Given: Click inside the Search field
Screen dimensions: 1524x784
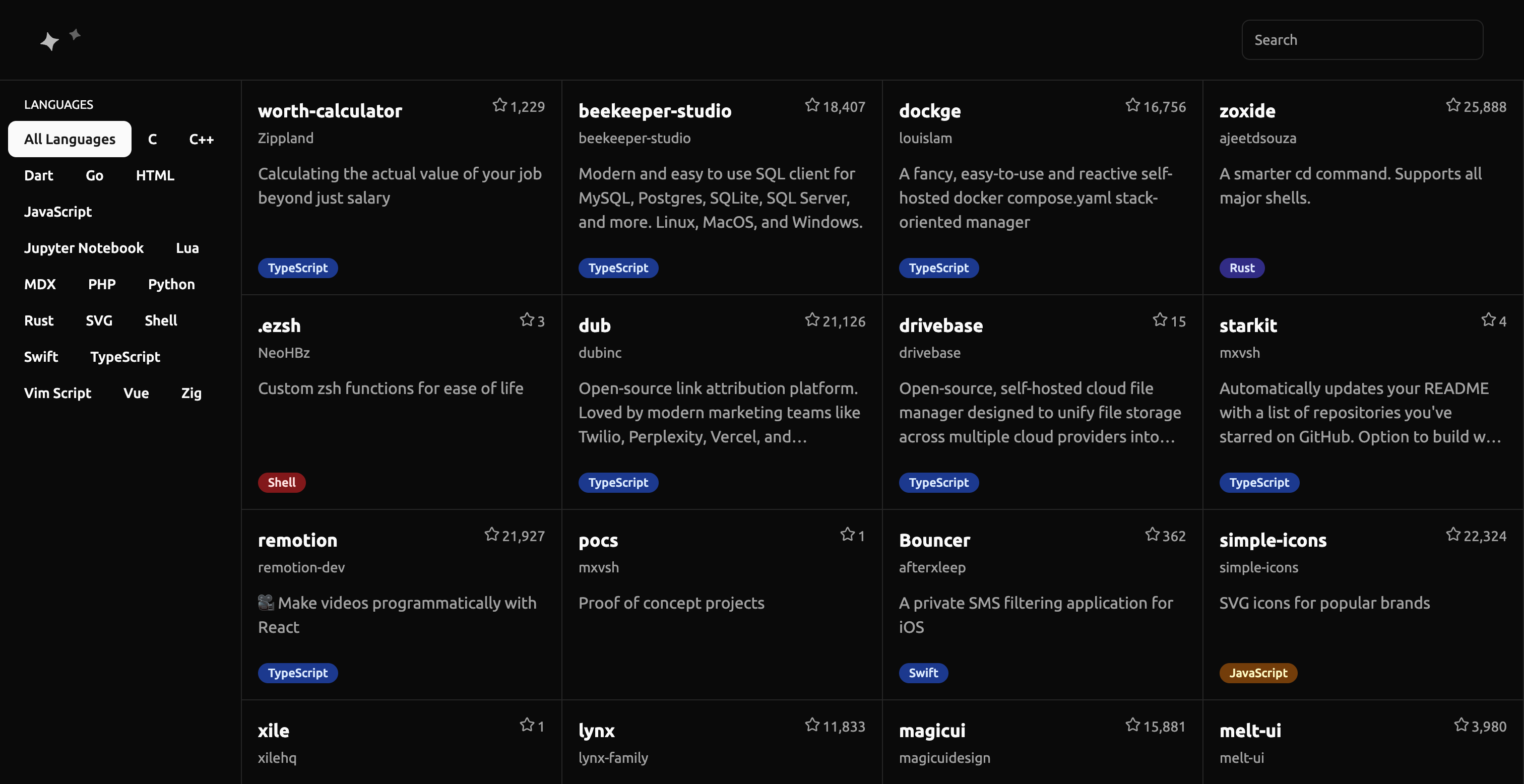Looking at the screenshot, I should click(x=1362, y=40).
